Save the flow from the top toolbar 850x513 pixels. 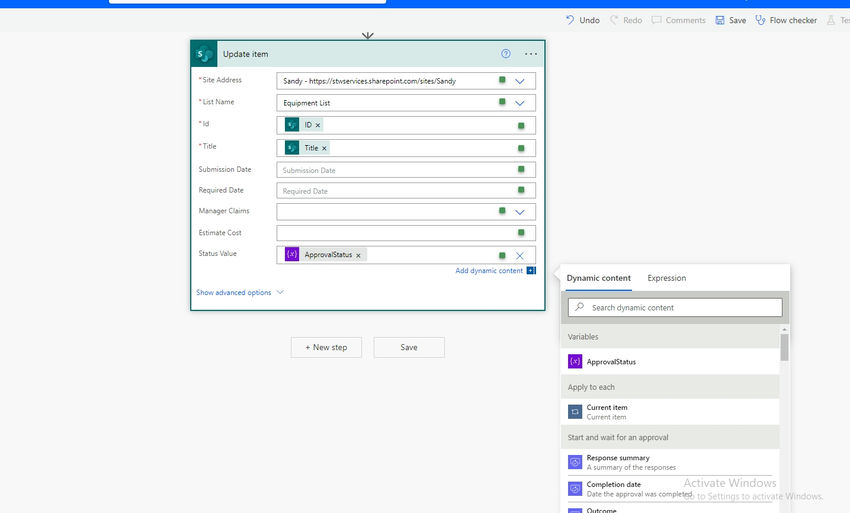point(731,20)
